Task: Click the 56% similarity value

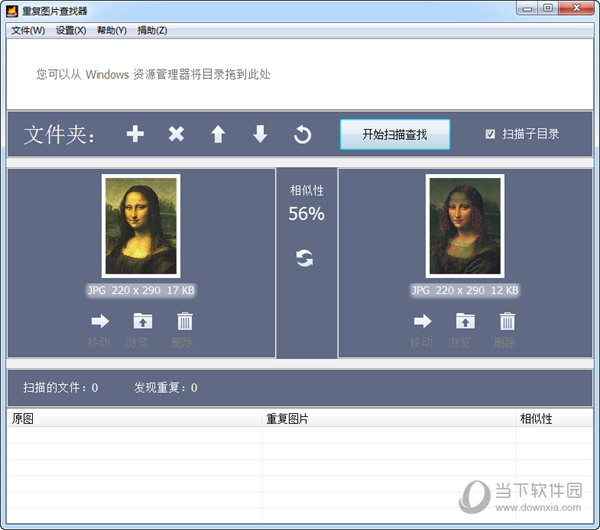Action: [x=306, y=214]
